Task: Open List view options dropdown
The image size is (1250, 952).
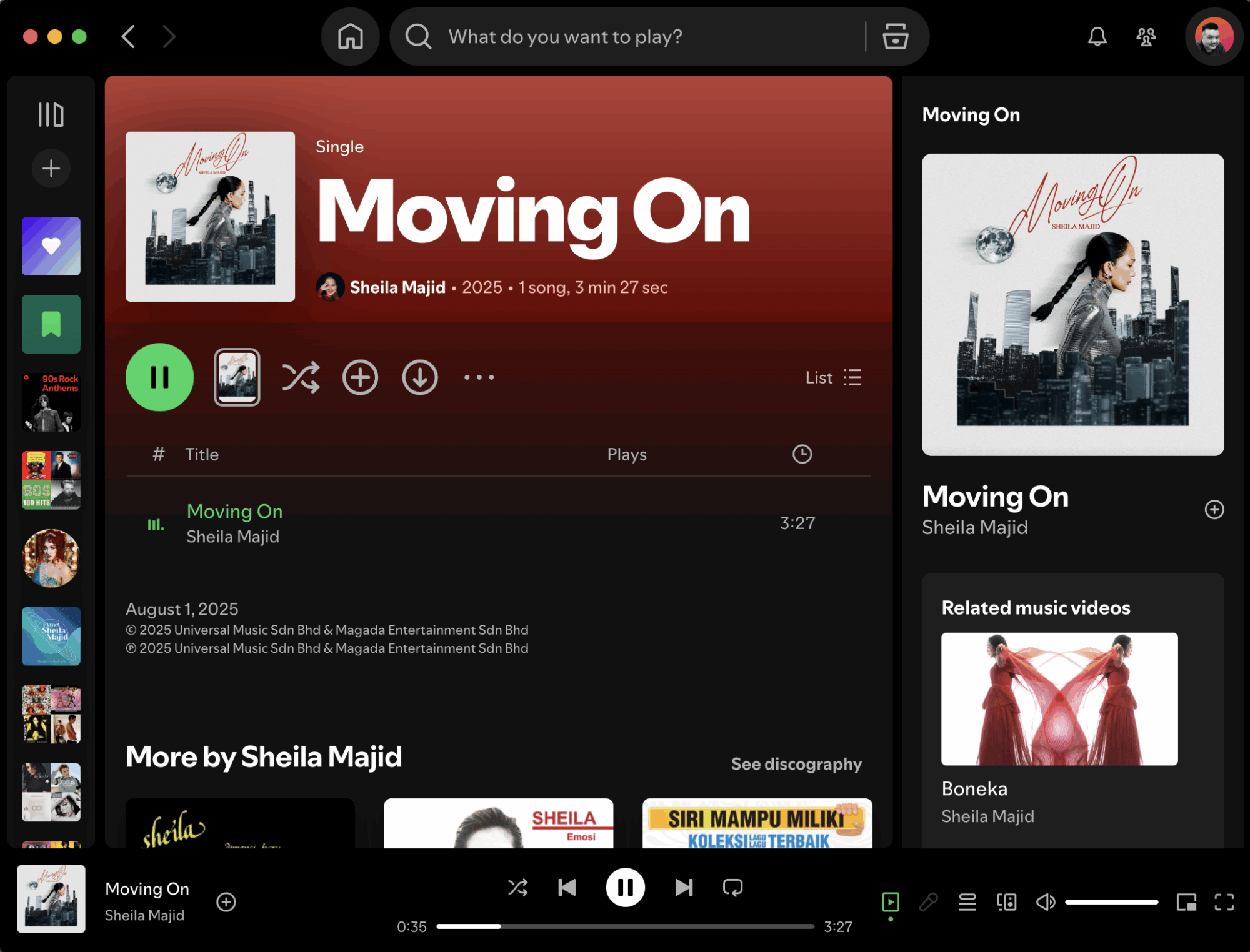Action: [833, 377]
